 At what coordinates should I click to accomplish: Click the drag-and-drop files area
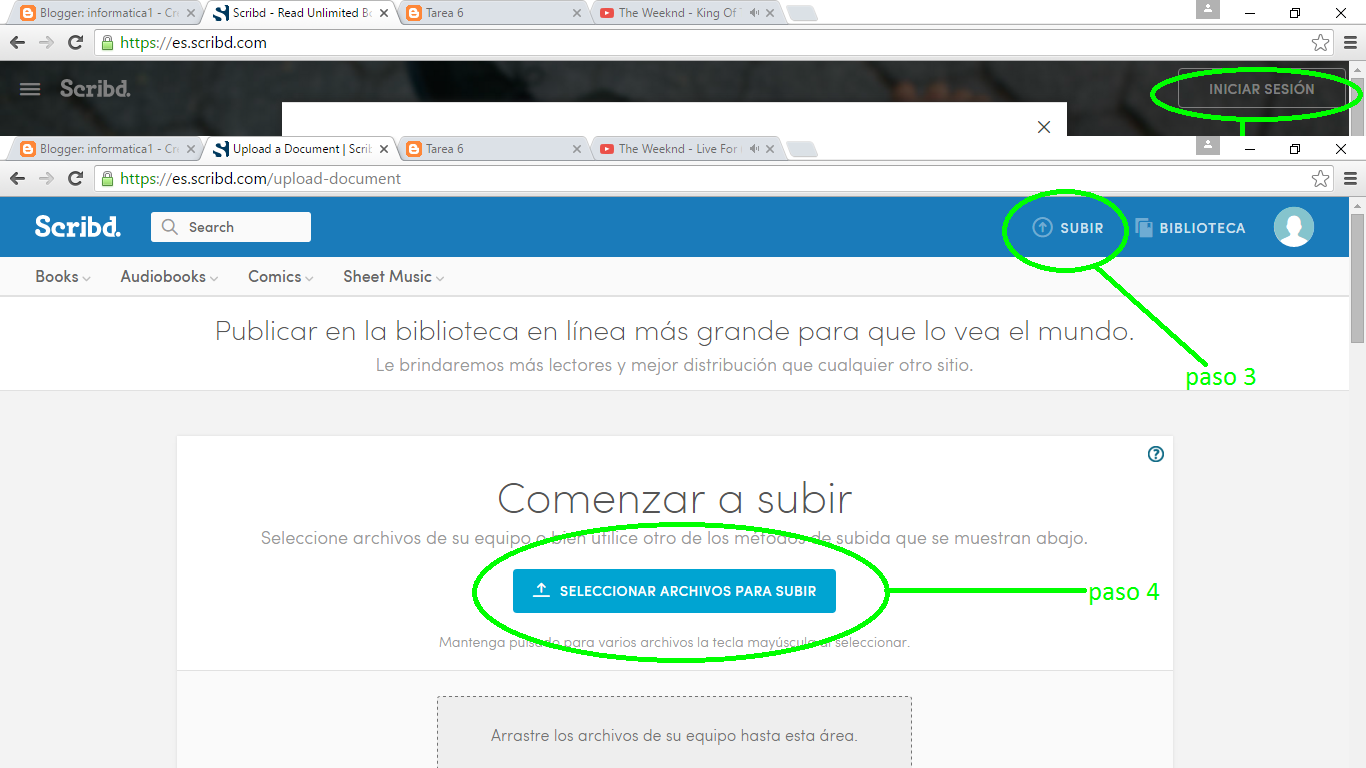pyautogui.click(x=674, y=732)
